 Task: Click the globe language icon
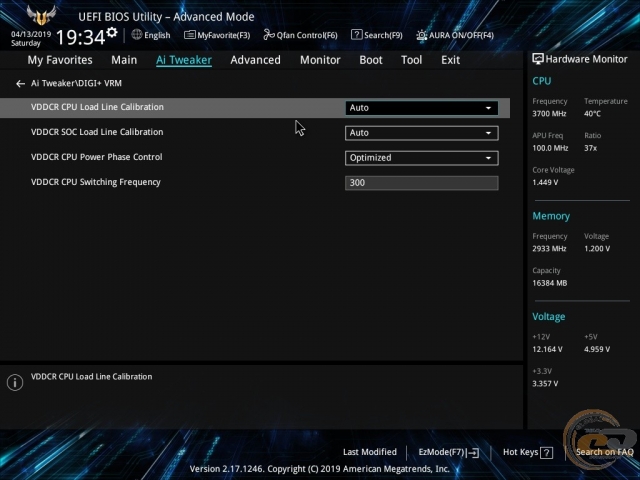tap(137, 35)
